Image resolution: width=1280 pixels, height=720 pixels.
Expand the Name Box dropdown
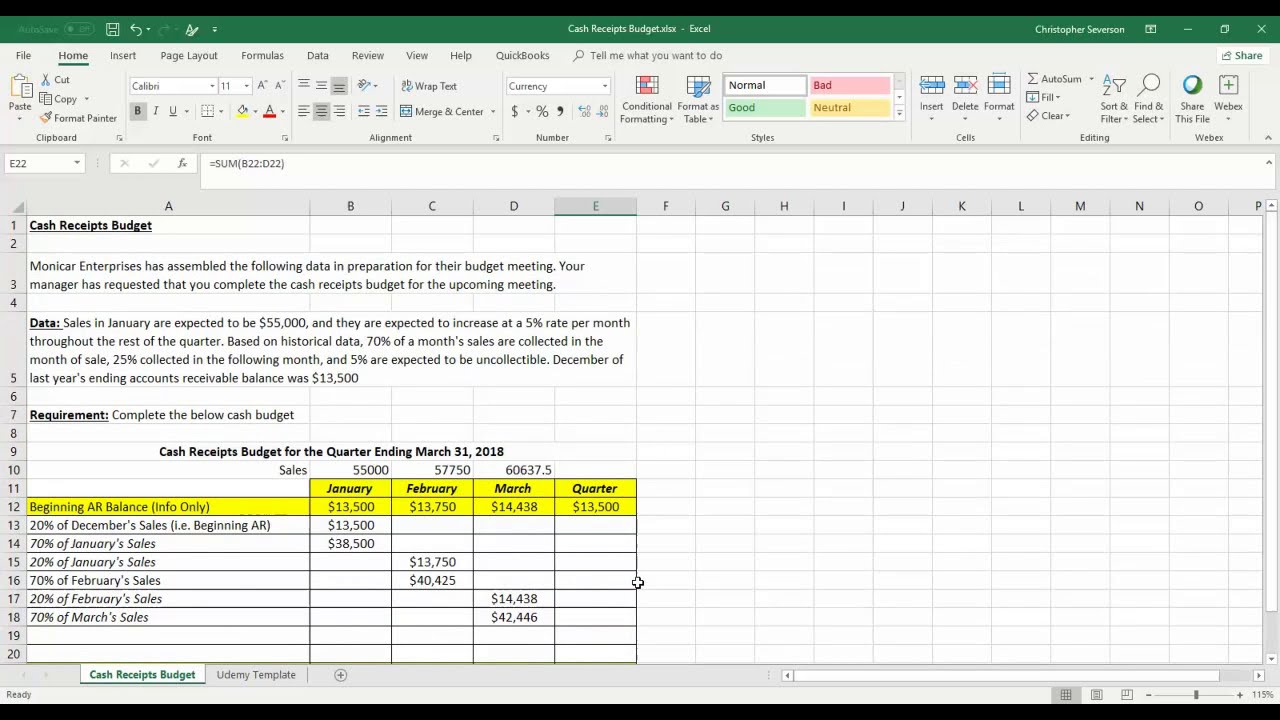click(x=76, y=163)
